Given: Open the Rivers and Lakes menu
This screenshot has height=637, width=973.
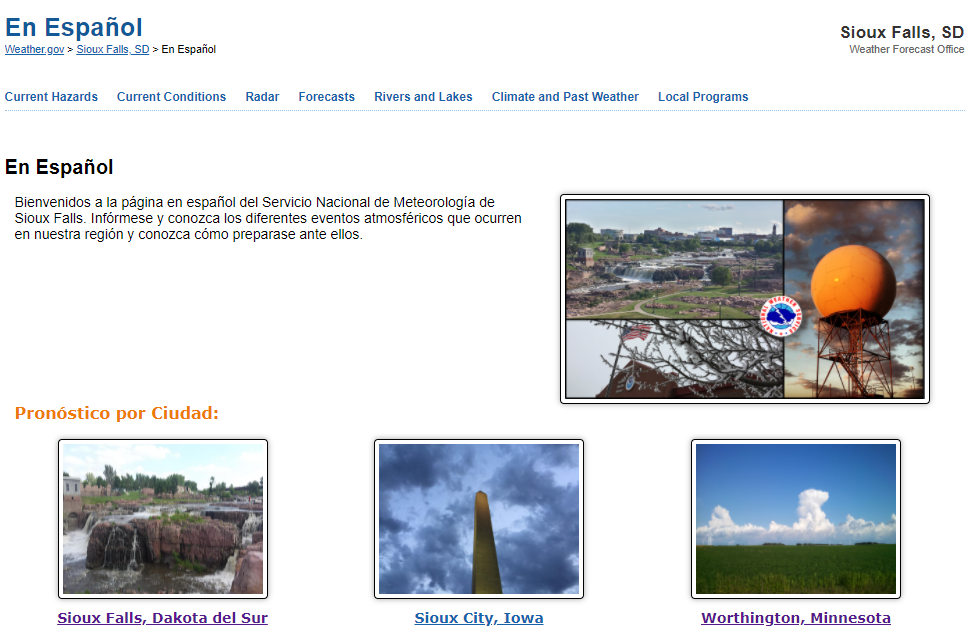Looking at the screenshot, I should (x=423, y=97).
